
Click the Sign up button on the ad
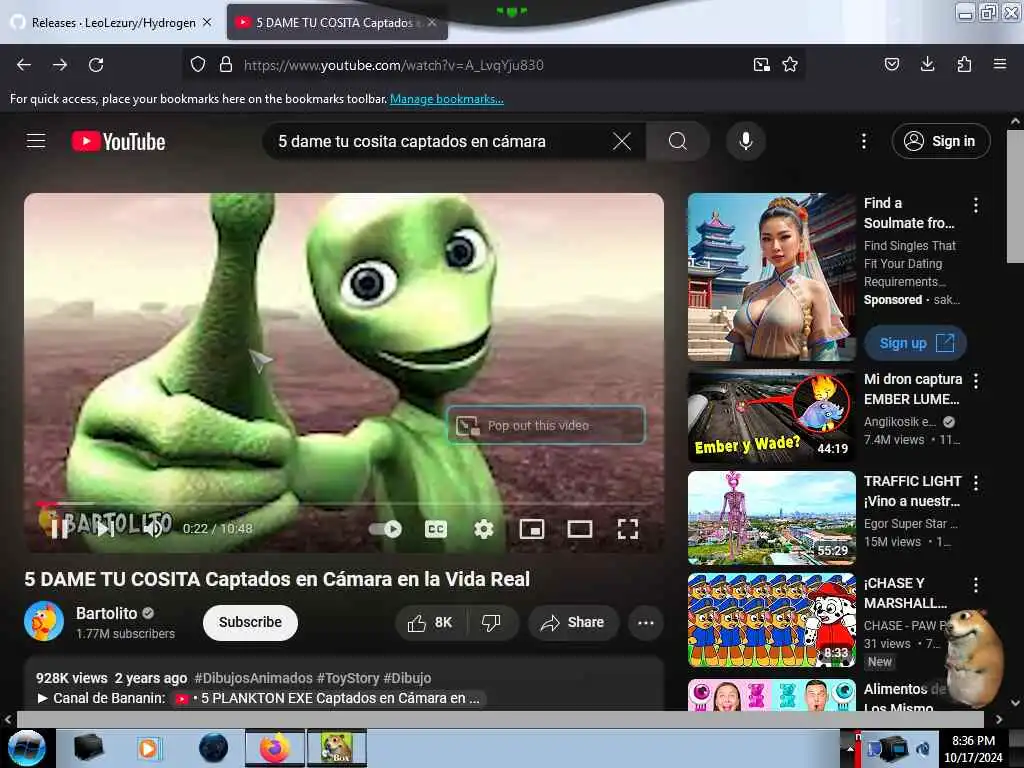tap(916, 343)
